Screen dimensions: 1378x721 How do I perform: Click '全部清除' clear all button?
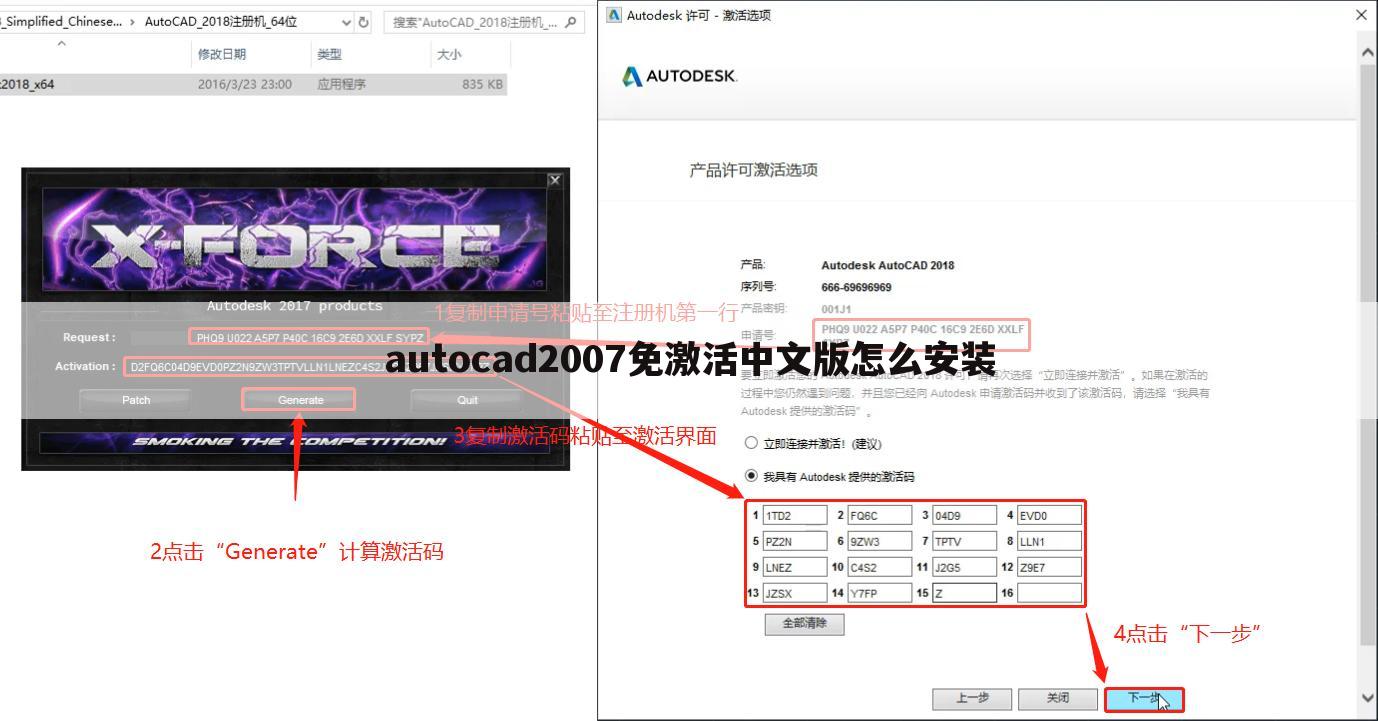pos(804,624)
